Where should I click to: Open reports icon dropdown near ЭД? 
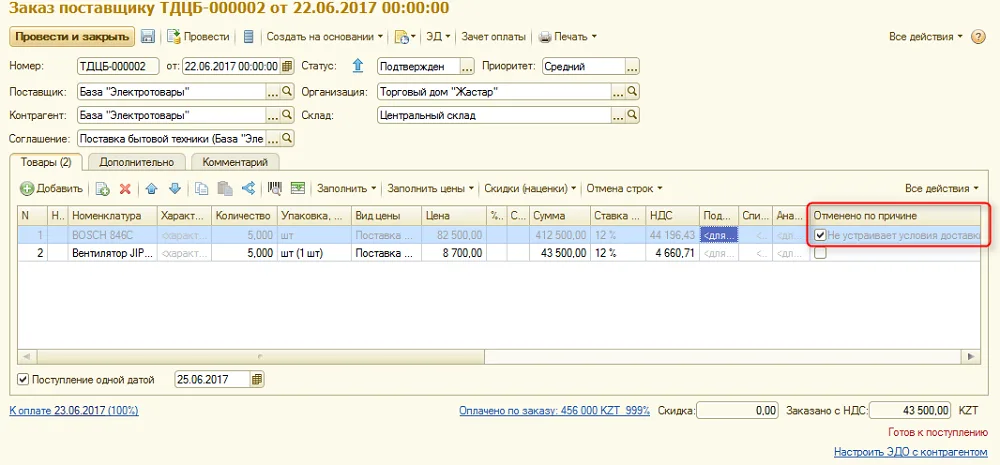[405, 36]
